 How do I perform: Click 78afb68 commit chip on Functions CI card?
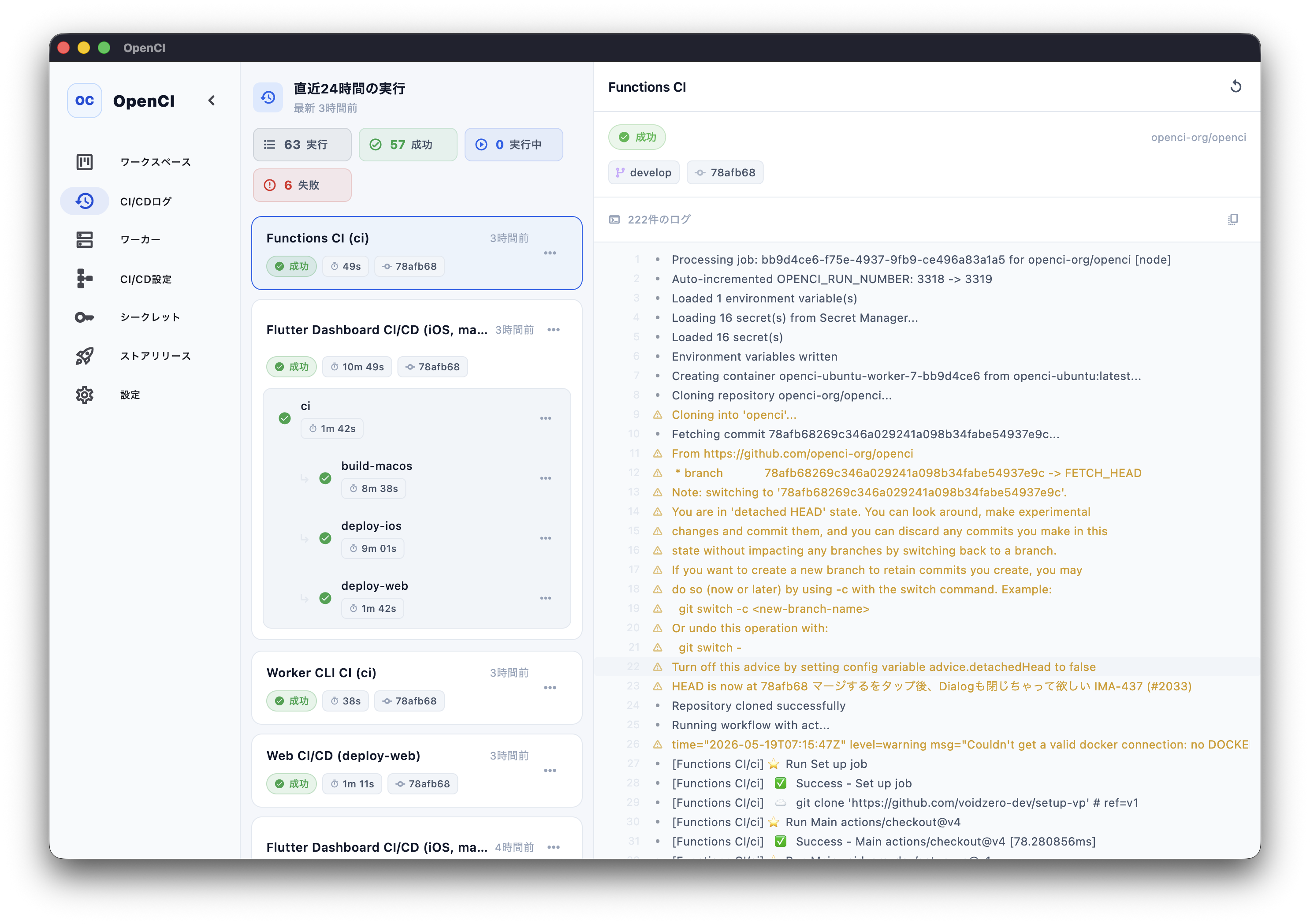coord(409,267)
